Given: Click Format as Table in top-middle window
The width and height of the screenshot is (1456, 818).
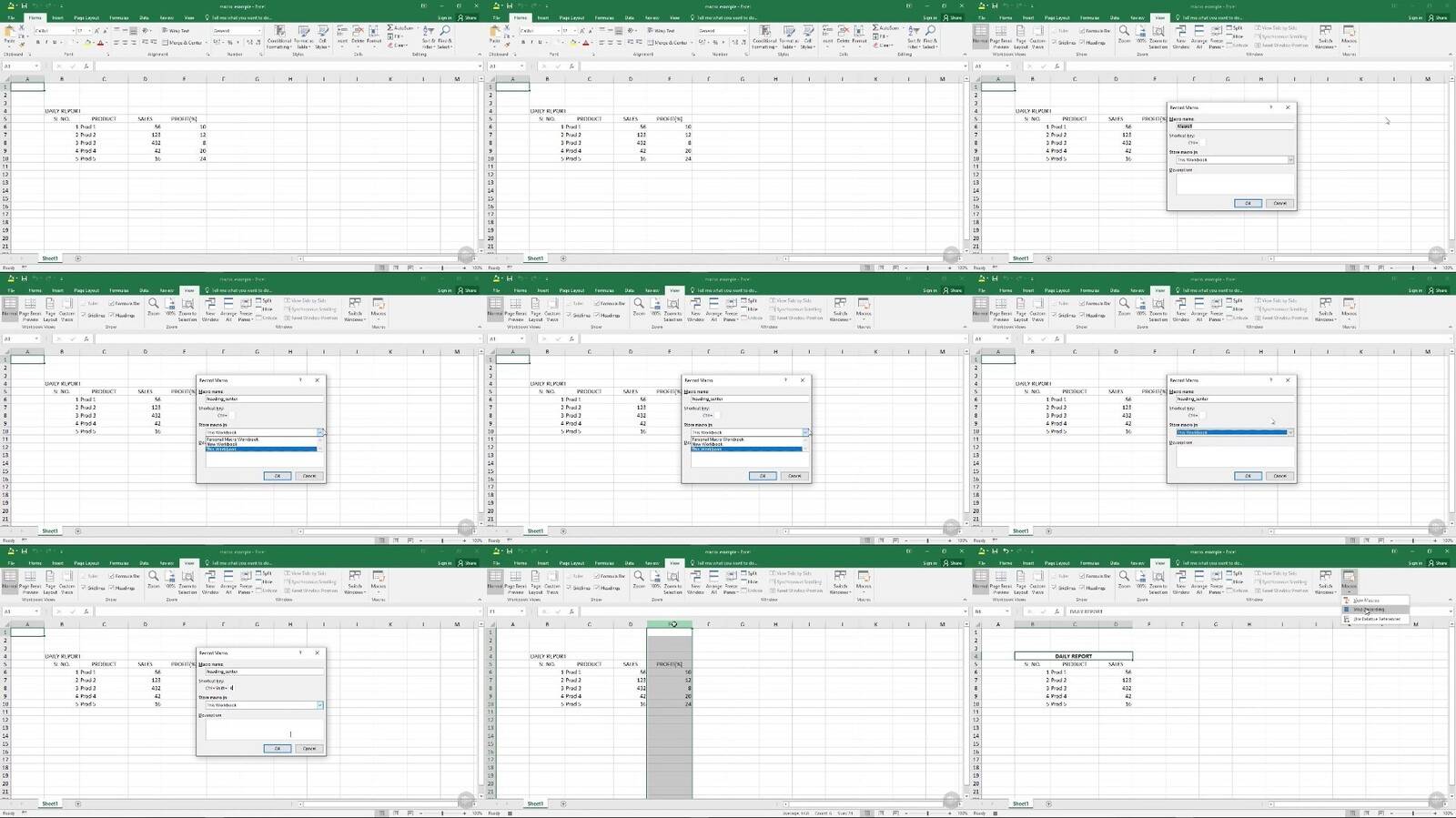Looking at the screenshot, I should pos(789,36).
